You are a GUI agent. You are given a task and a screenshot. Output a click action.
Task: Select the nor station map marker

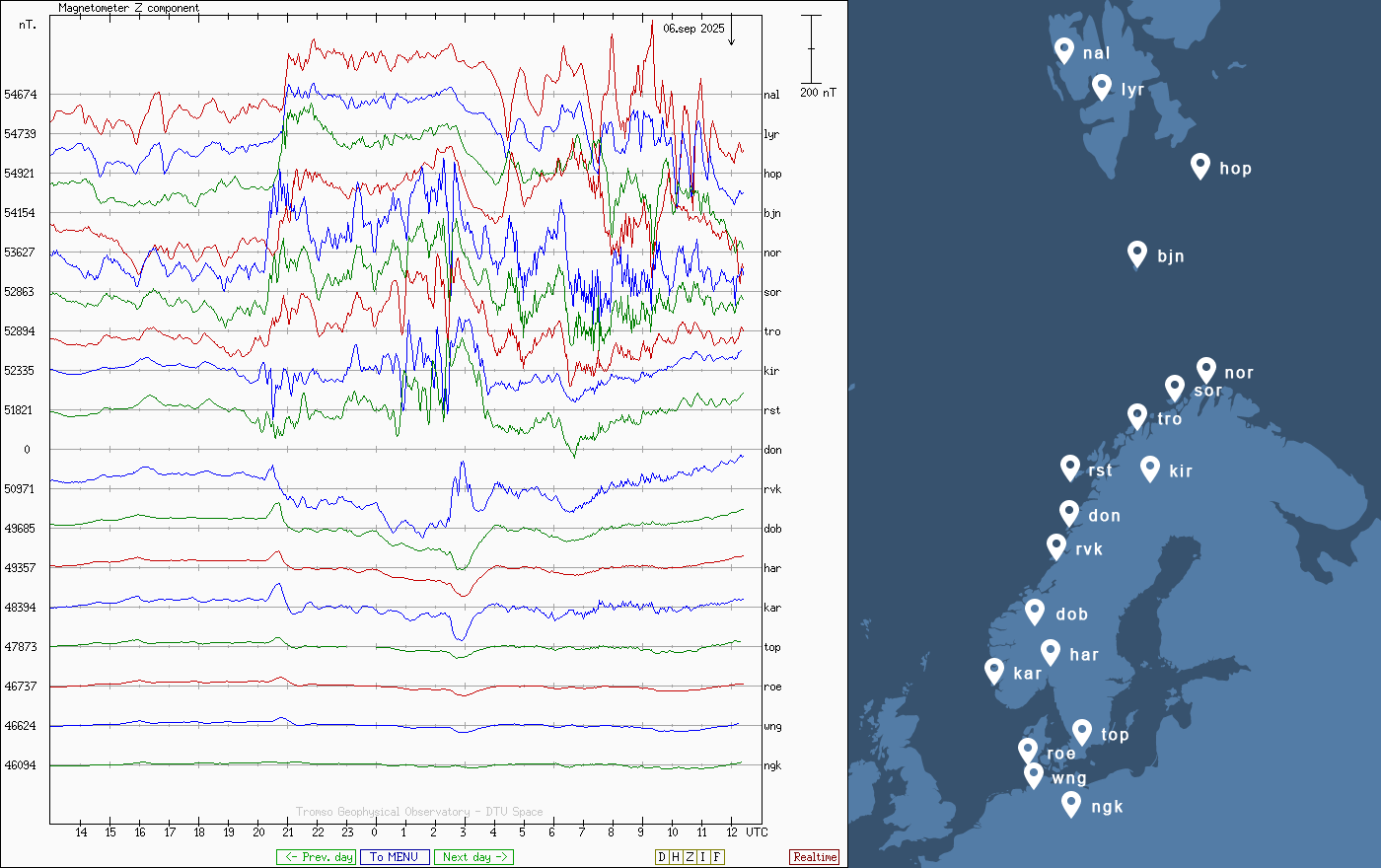coord(1206,370)
